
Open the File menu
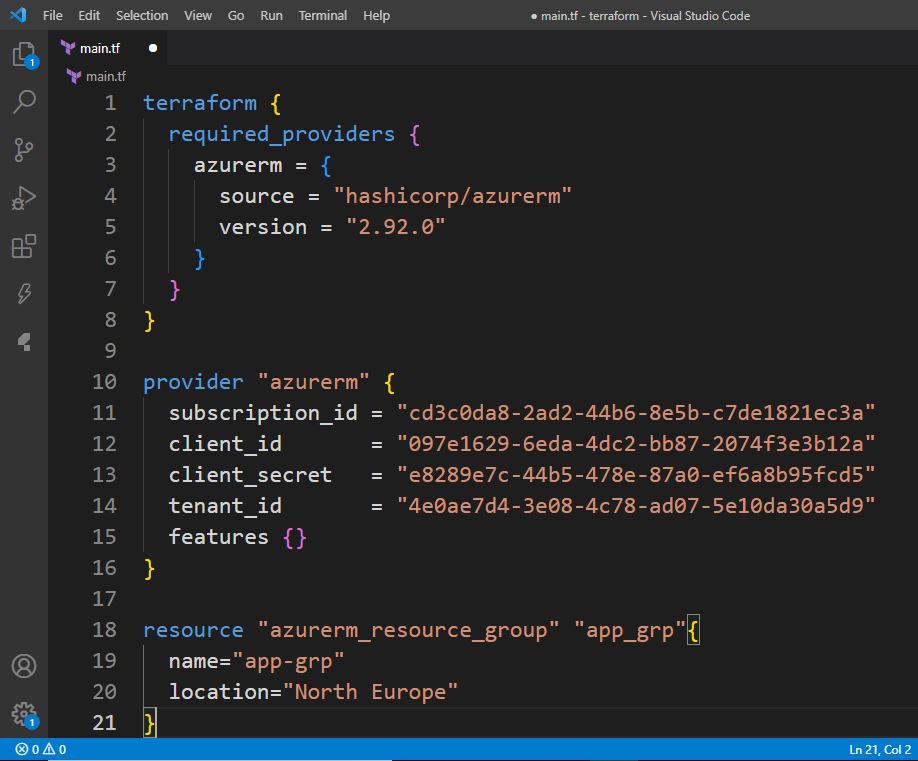[52, 15]
